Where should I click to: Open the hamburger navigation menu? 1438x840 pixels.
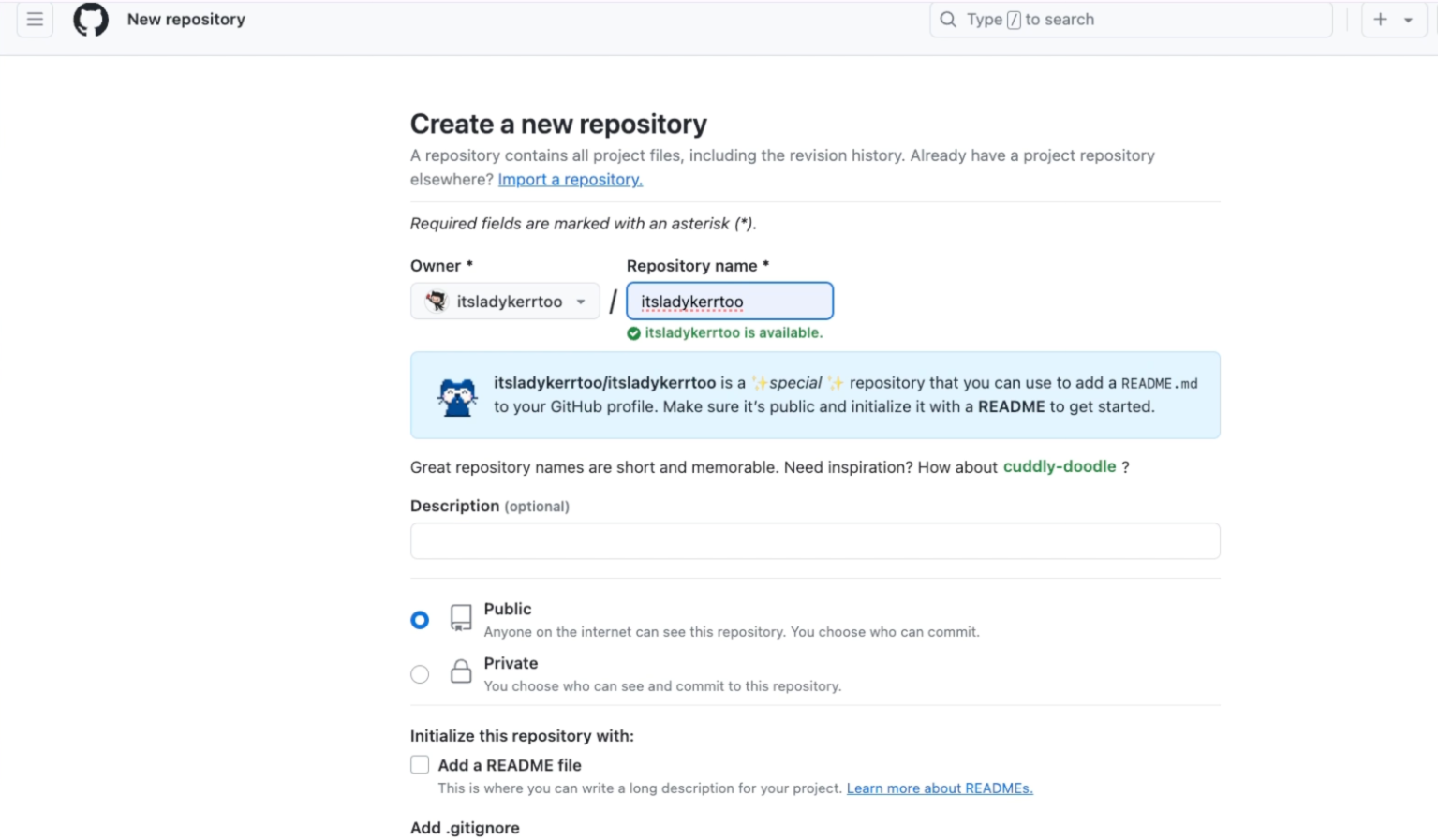coord(34,19)
